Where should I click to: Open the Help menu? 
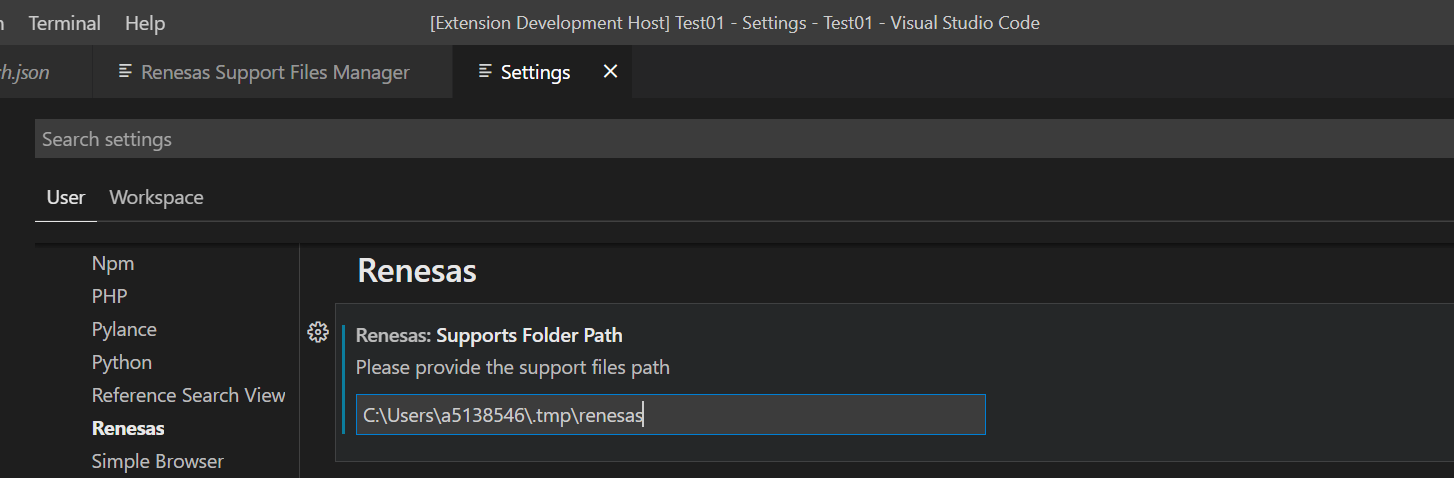(145, 23)
